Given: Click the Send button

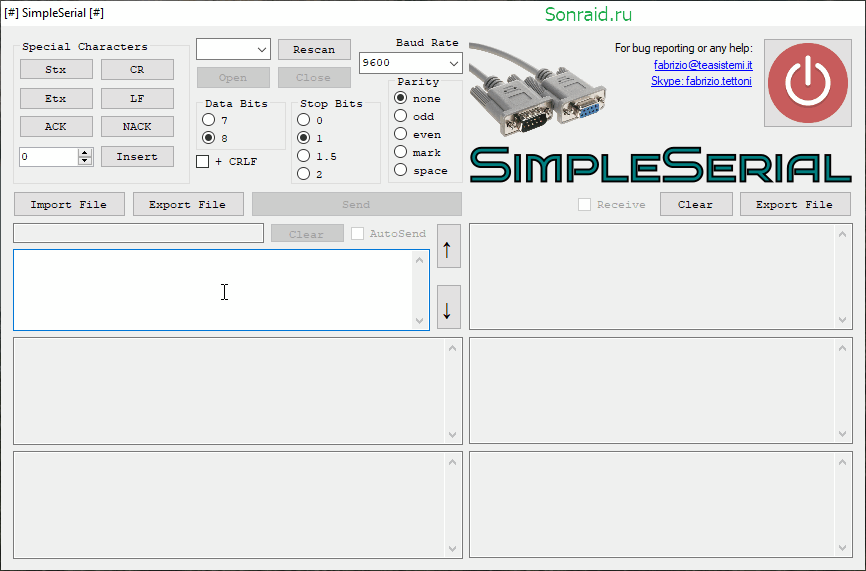Looking at the screenshot, I should (357, 204).
